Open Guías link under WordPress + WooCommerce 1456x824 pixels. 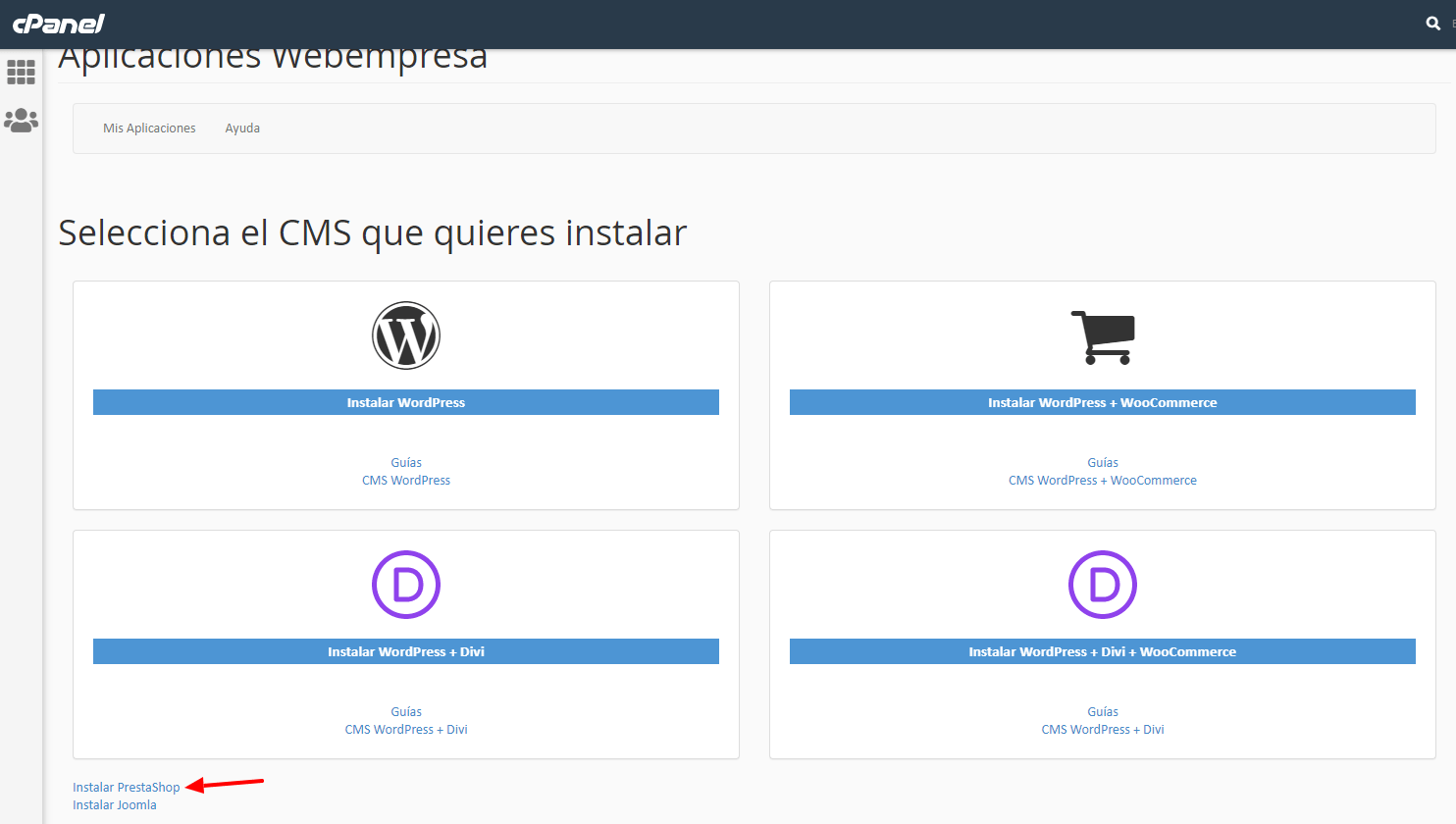(1103, 463)
